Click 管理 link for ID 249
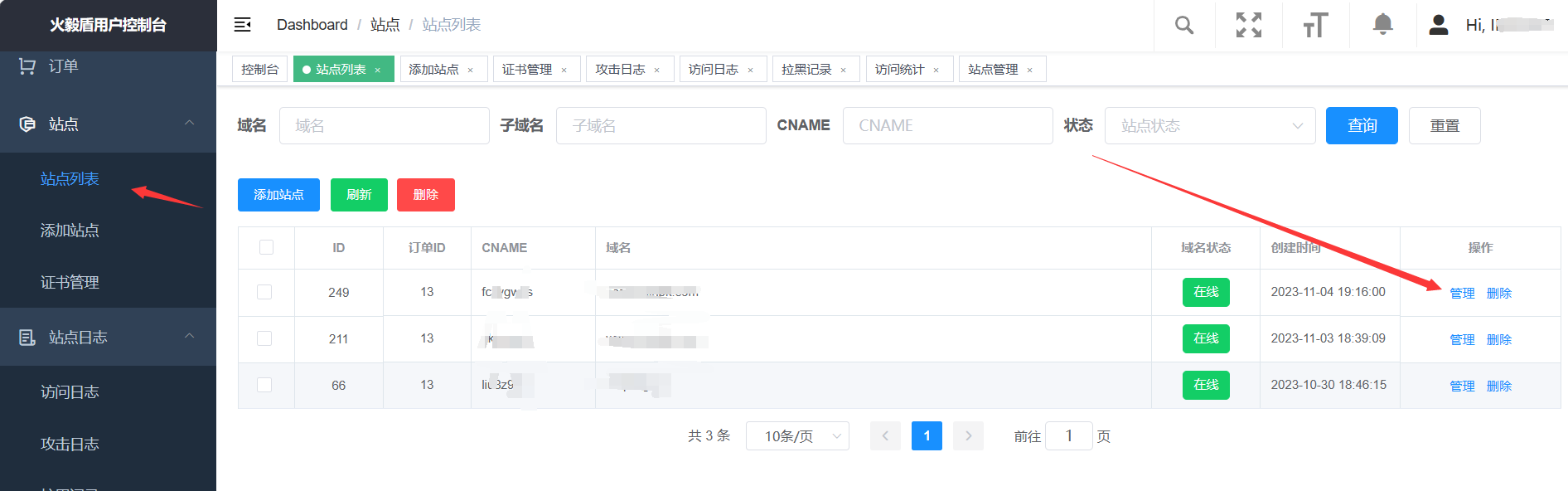The height and width of the screenshot is (491, 1568). [1462, 293]
